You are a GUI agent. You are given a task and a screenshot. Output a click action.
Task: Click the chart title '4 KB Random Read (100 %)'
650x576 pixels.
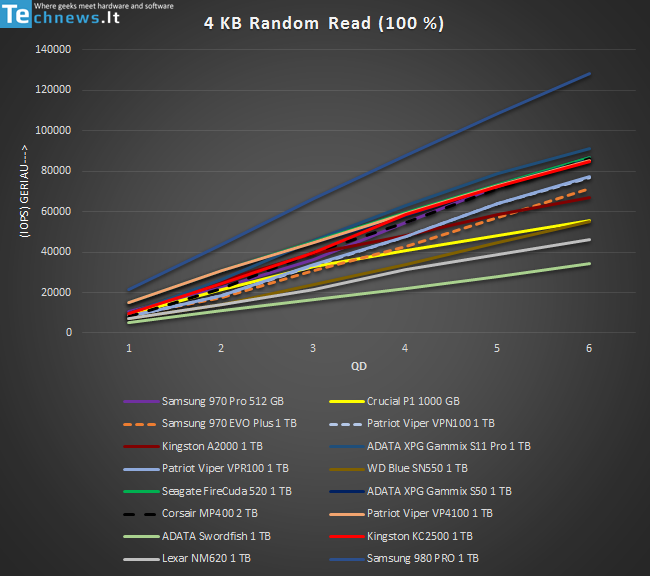(x=324, y=23)
